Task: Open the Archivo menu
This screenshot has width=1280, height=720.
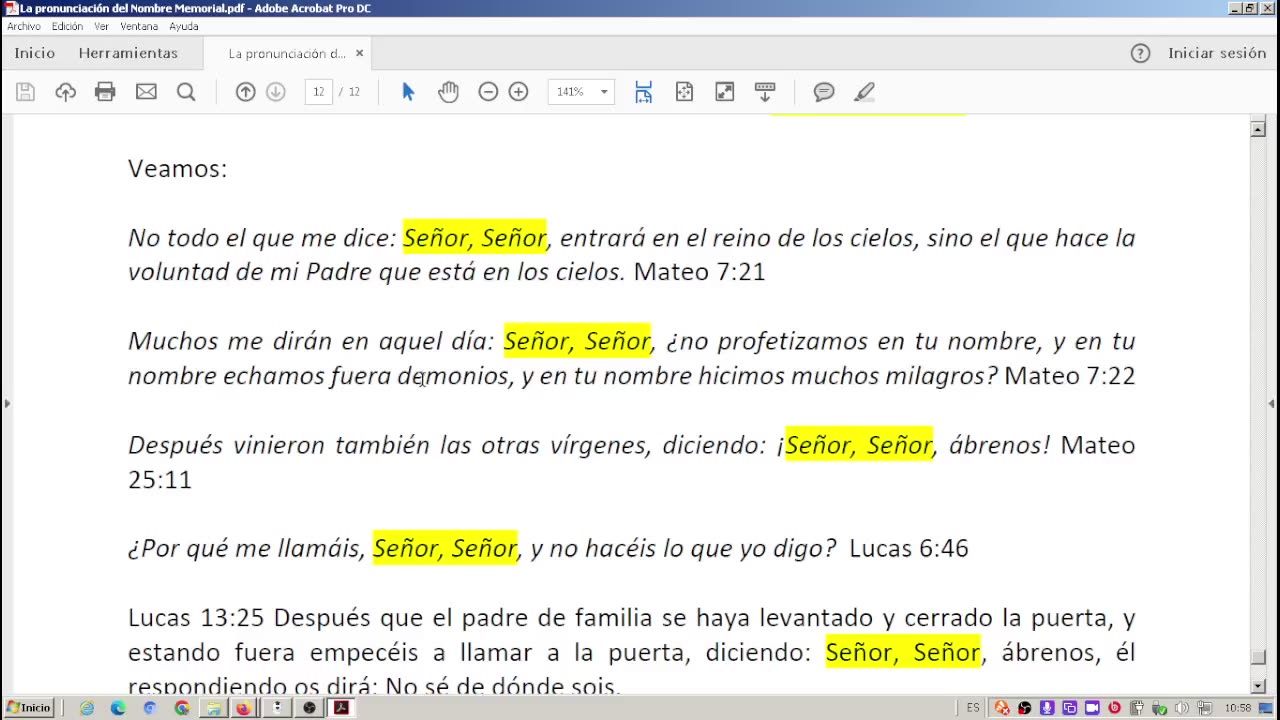Action: tap(23, 27)
